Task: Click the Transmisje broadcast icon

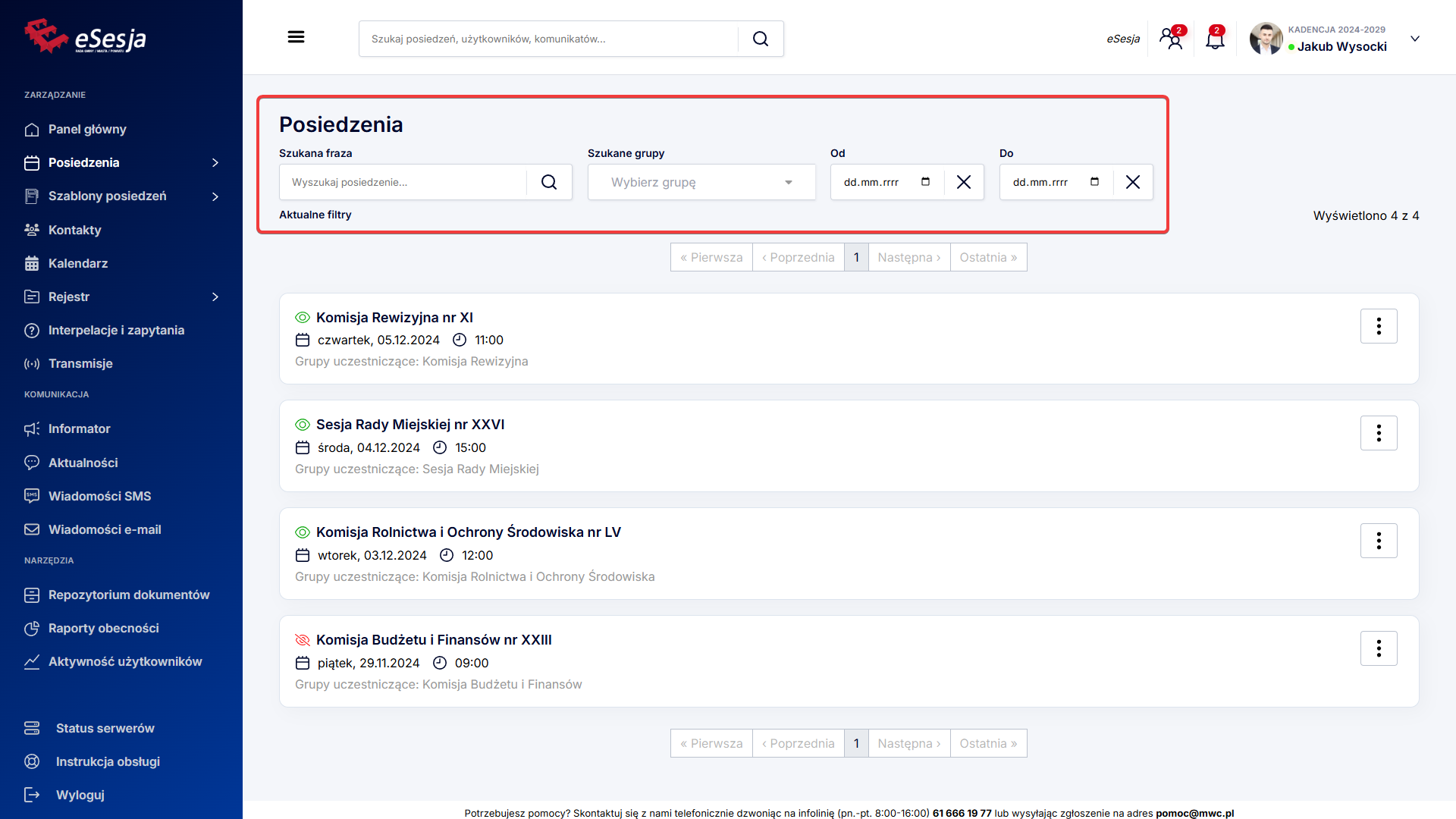Action: coord(32,363)
